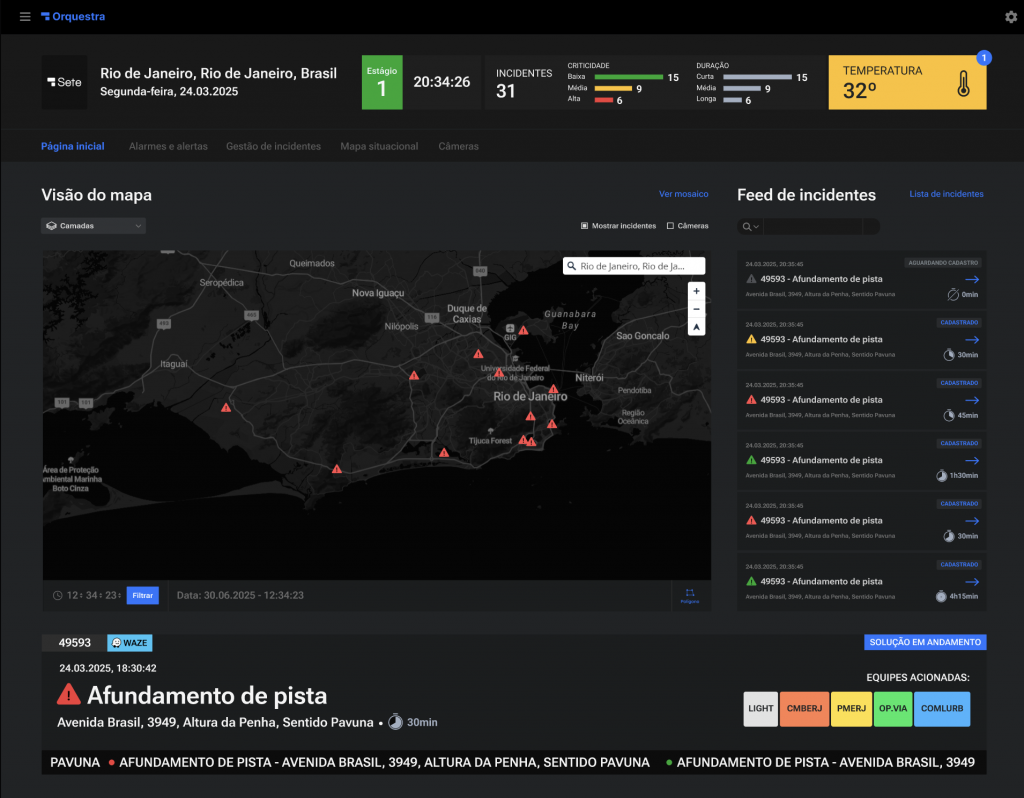The image size is (1024, 798).
Task: Enable the Câmeras checkbox
Action: click(670, 226)
